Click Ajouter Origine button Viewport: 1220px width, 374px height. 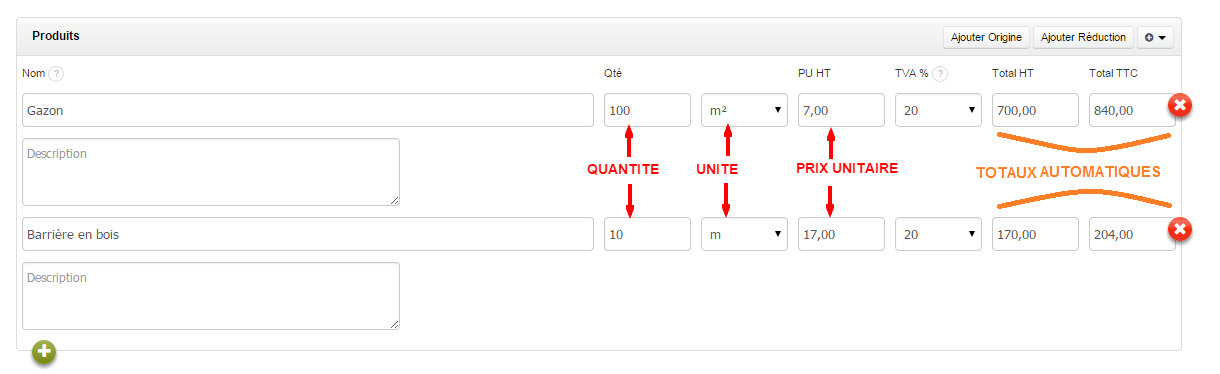pyautogui.click(x=986, y=37)
